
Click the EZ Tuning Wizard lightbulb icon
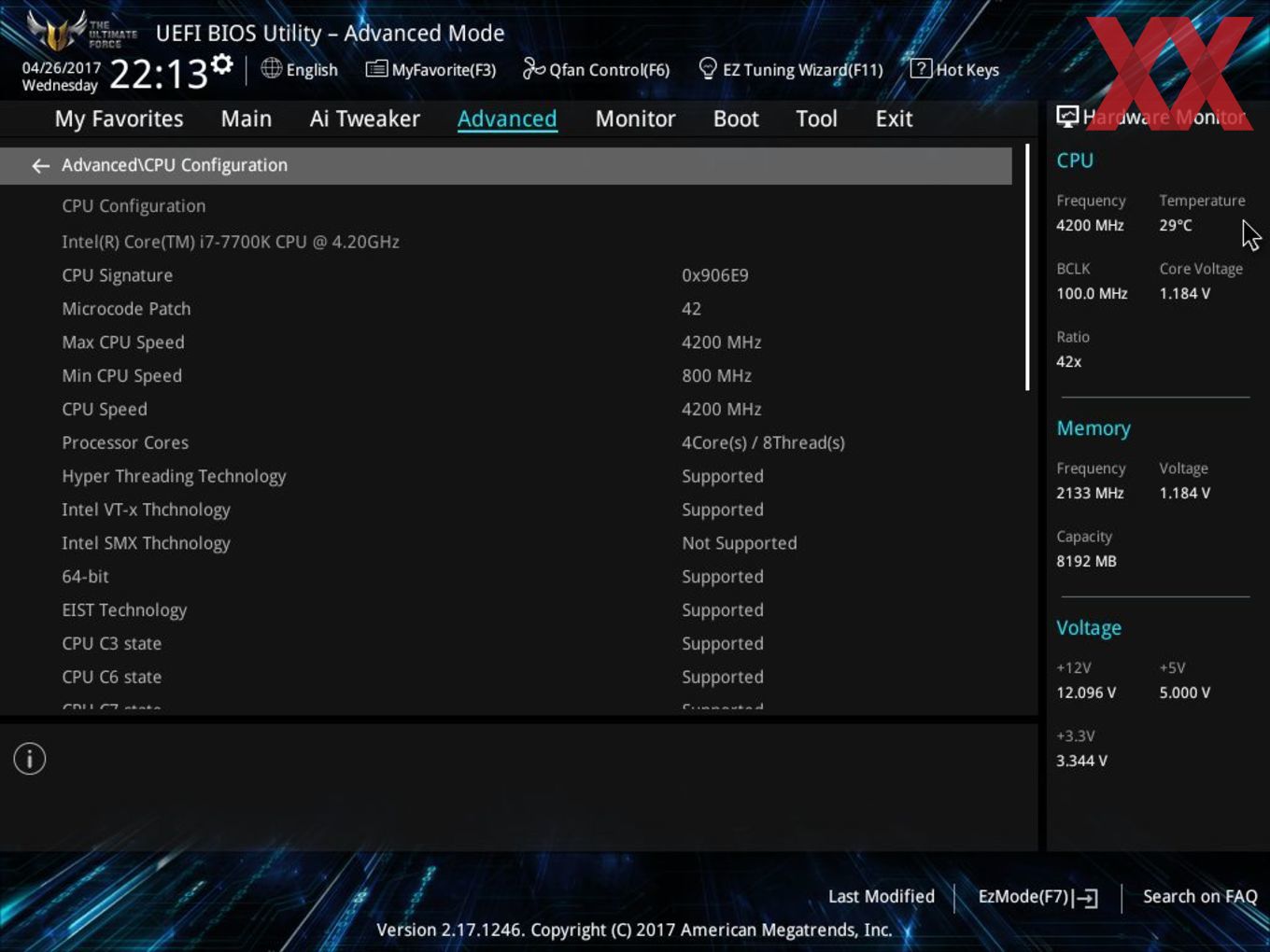pos(708,68)
